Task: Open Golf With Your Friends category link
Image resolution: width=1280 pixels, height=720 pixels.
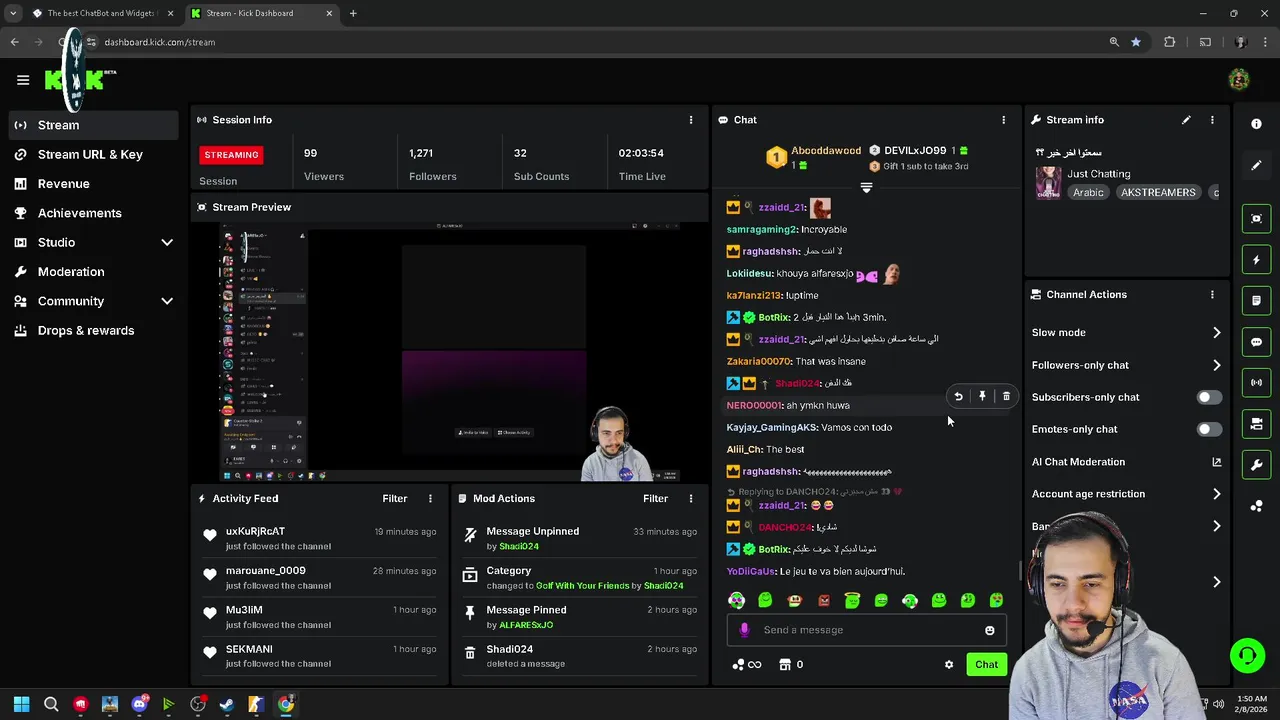Action: coord(582,586)
